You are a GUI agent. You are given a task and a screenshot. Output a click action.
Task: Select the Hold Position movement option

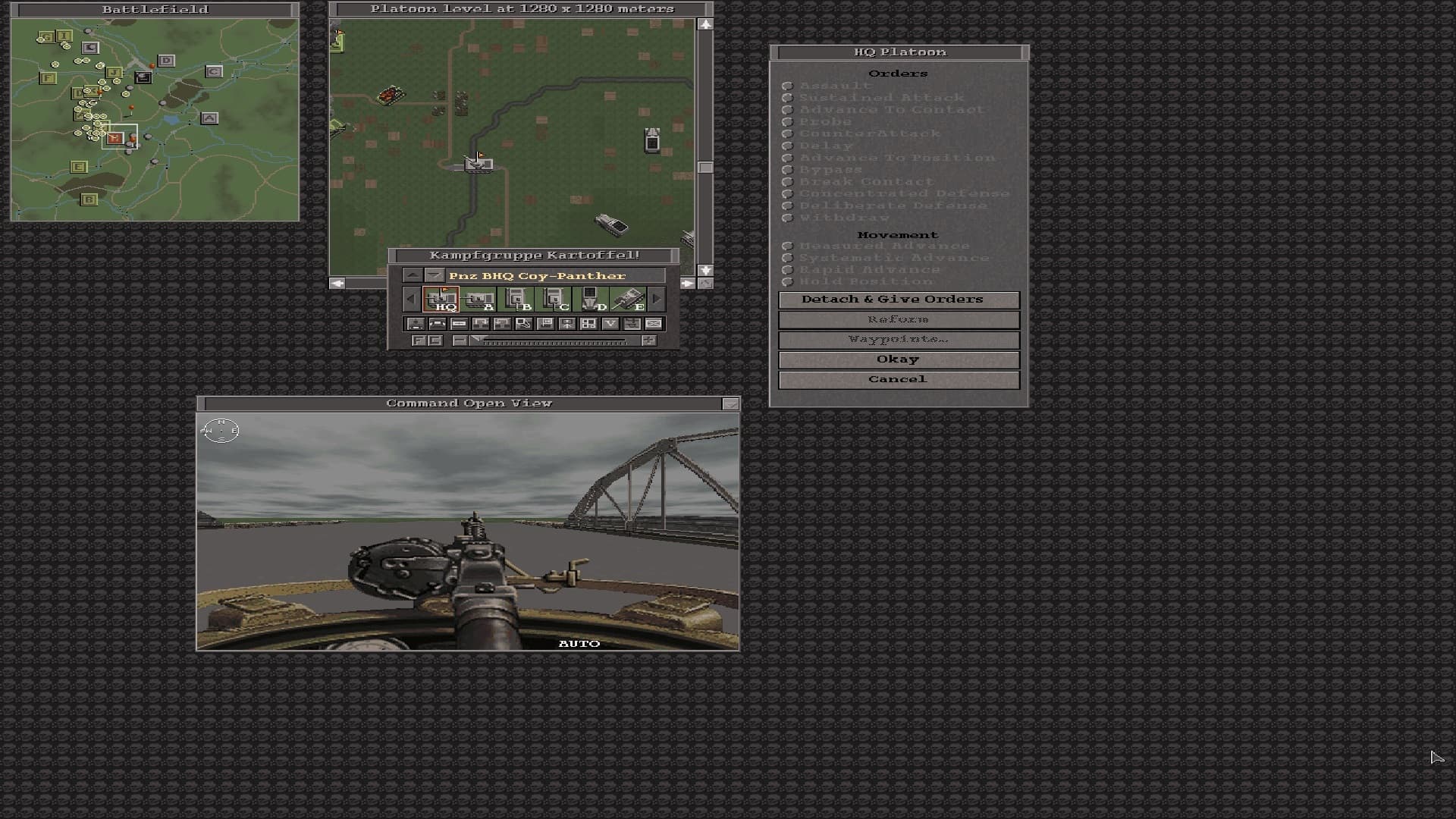click(x=789, y=281)
